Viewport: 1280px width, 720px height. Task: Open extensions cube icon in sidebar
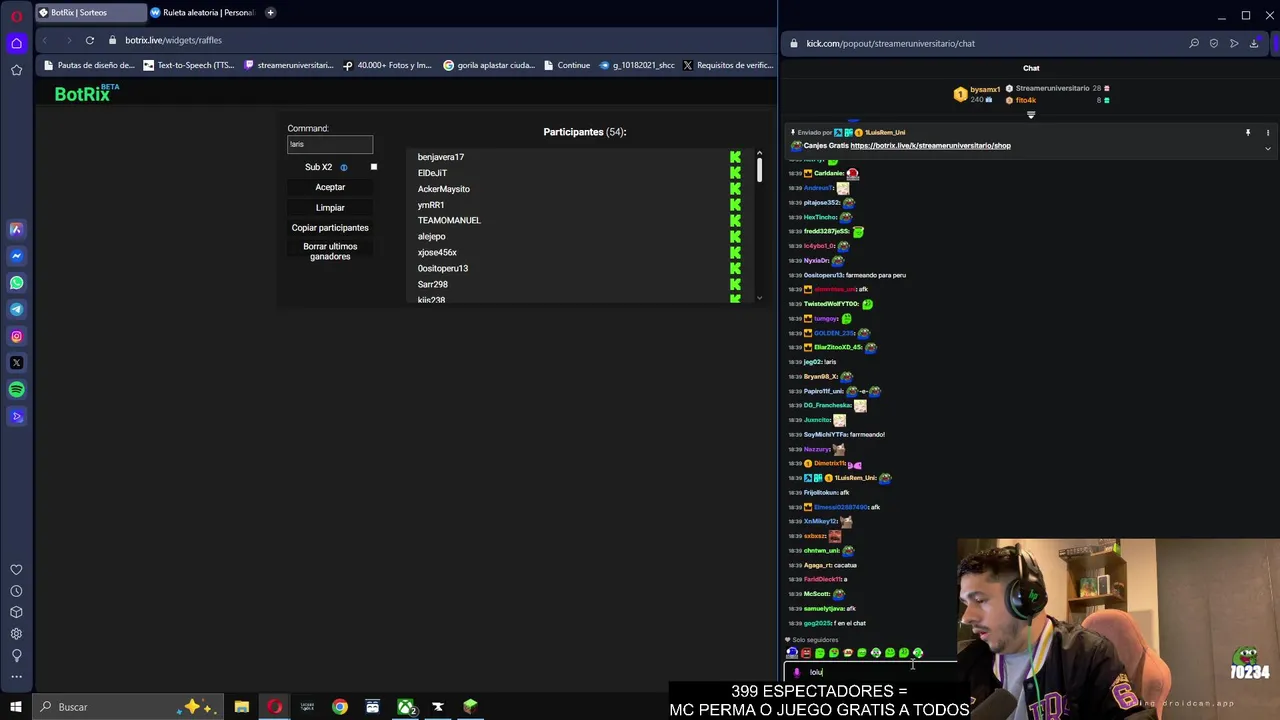(x=16, y=612)
